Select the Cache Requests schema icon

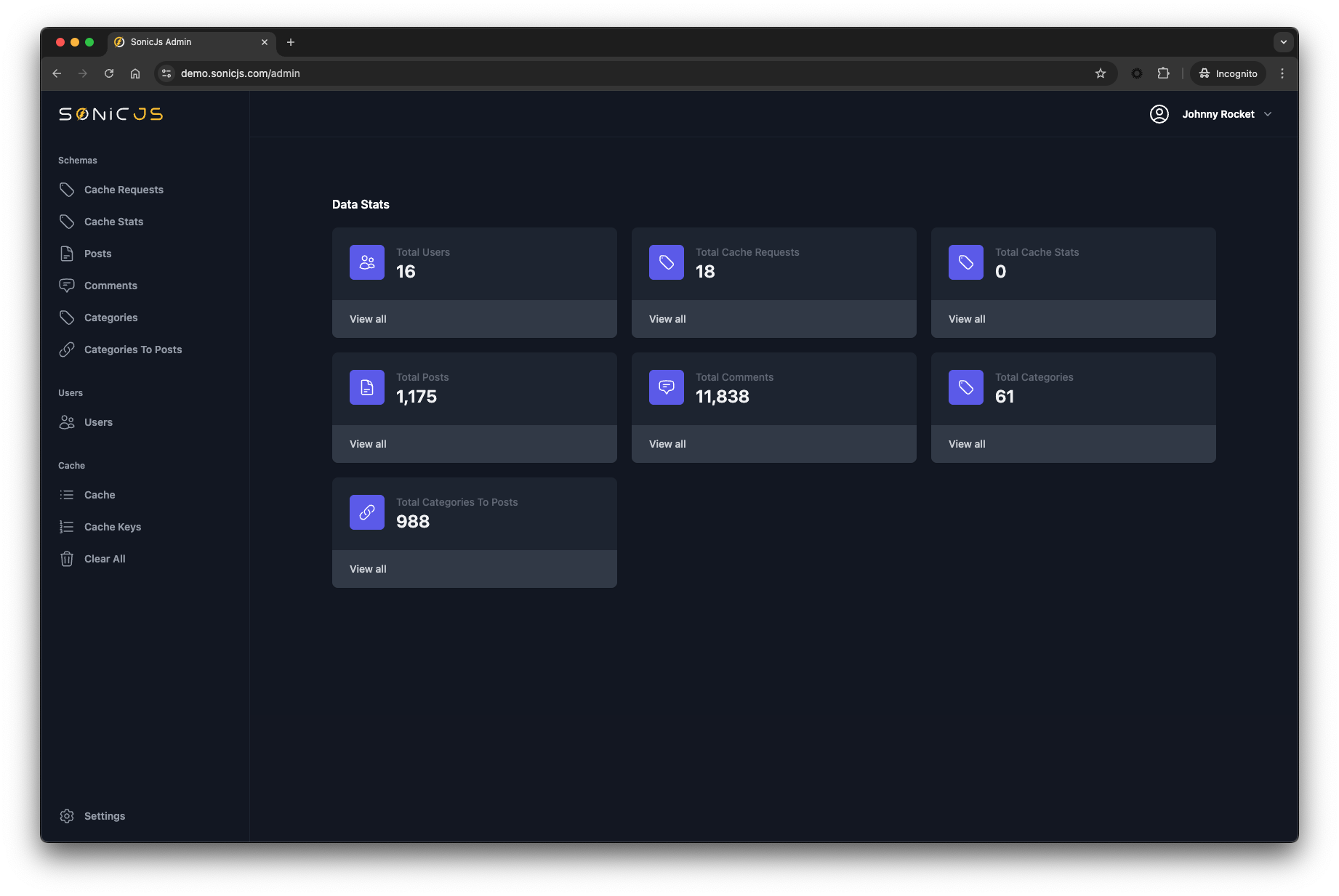pyautogui.click(x=67, y=189)
